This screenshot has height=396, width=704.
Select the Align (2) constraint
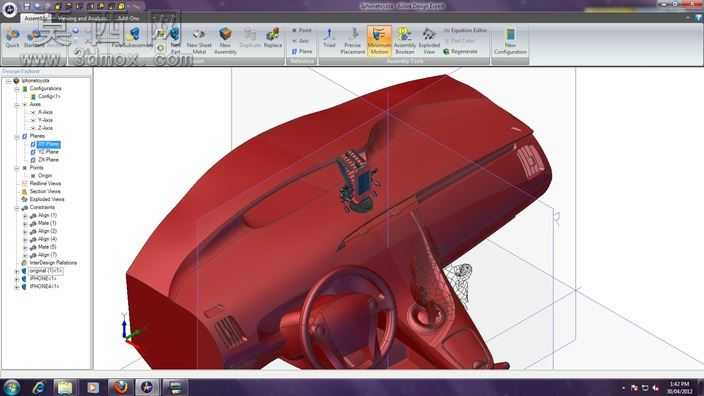click(x=47, y=231)
